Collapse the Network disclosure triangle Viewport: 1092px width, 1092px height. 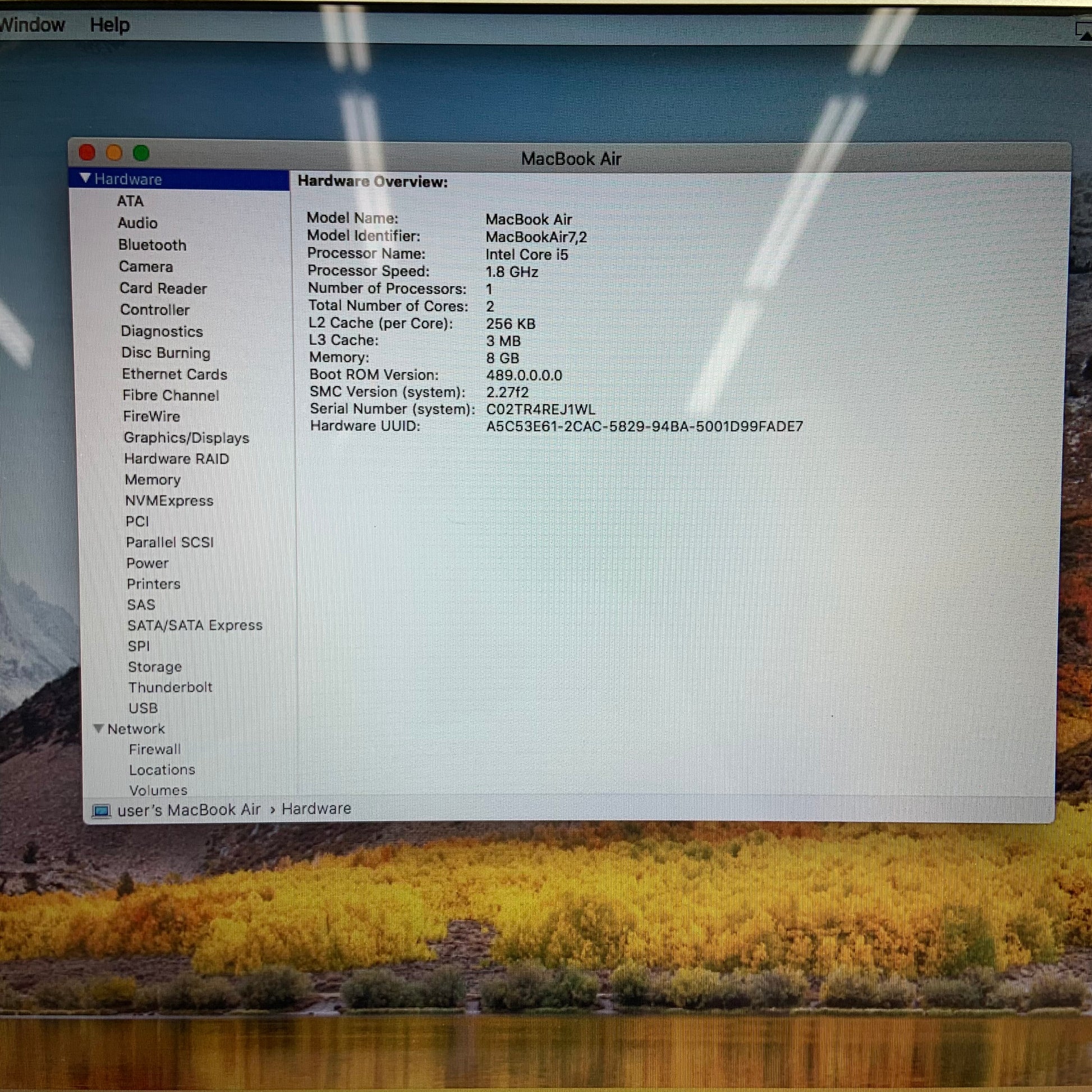click(x=98, y=728)
